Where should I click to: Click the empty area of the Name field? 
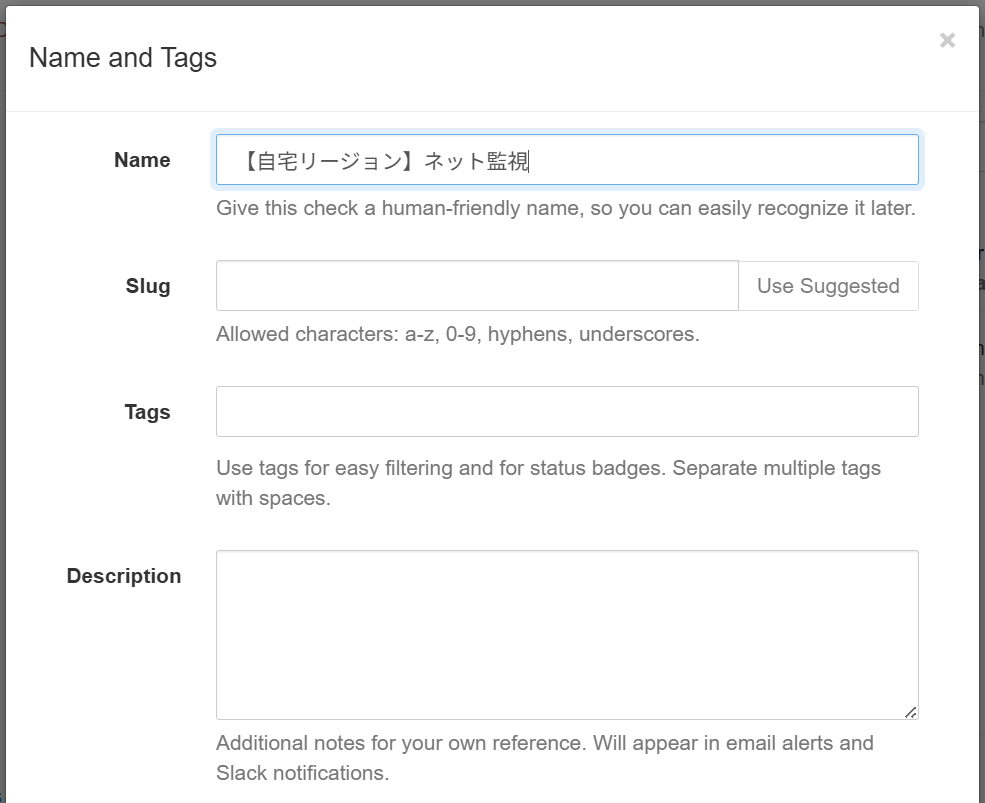pos(722,160)
